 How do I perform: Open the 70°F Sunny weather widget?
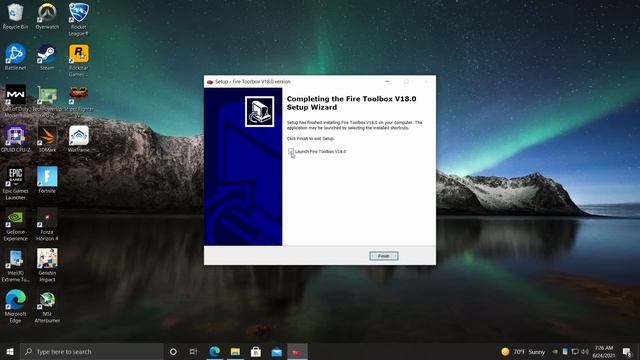(x=523, y=351)
